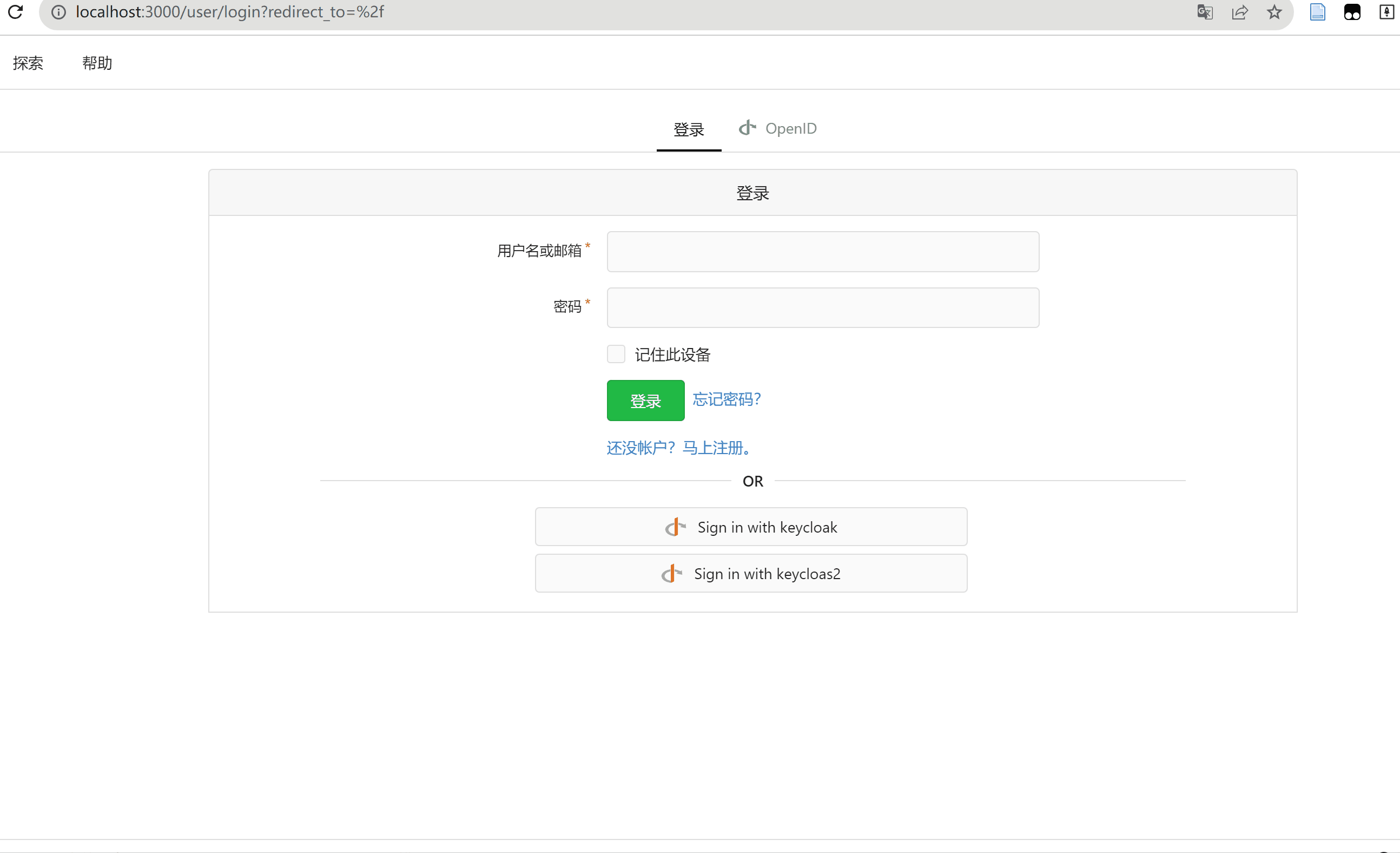Click Sign in with keycloas2

pos(751,573)
